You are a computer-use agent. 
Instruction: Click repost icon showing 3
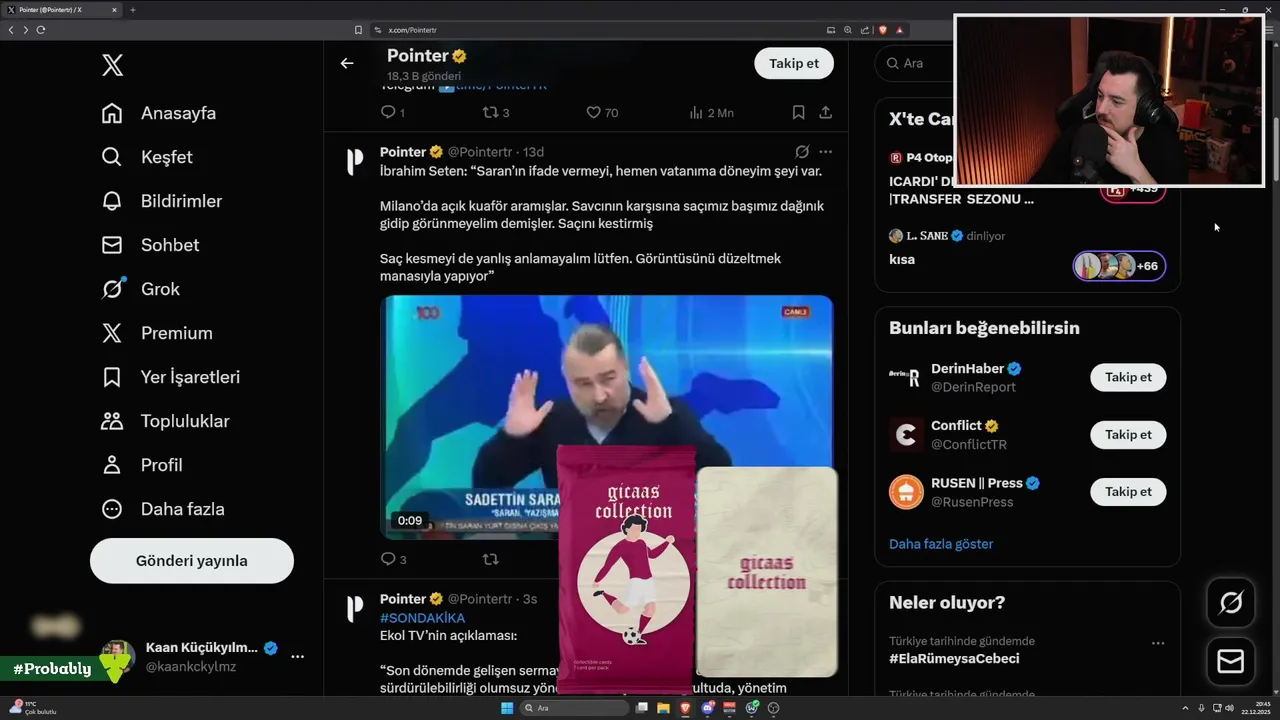pyautogui.click(x=496, y=113)
